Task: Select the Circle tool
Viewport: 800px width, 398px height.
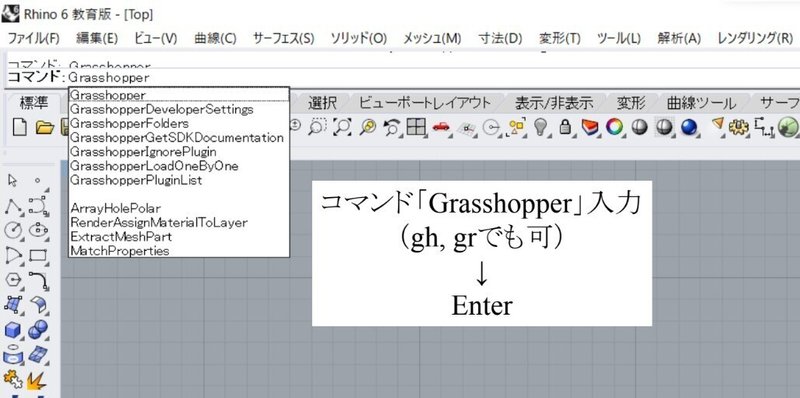Action: coord(13,230)
